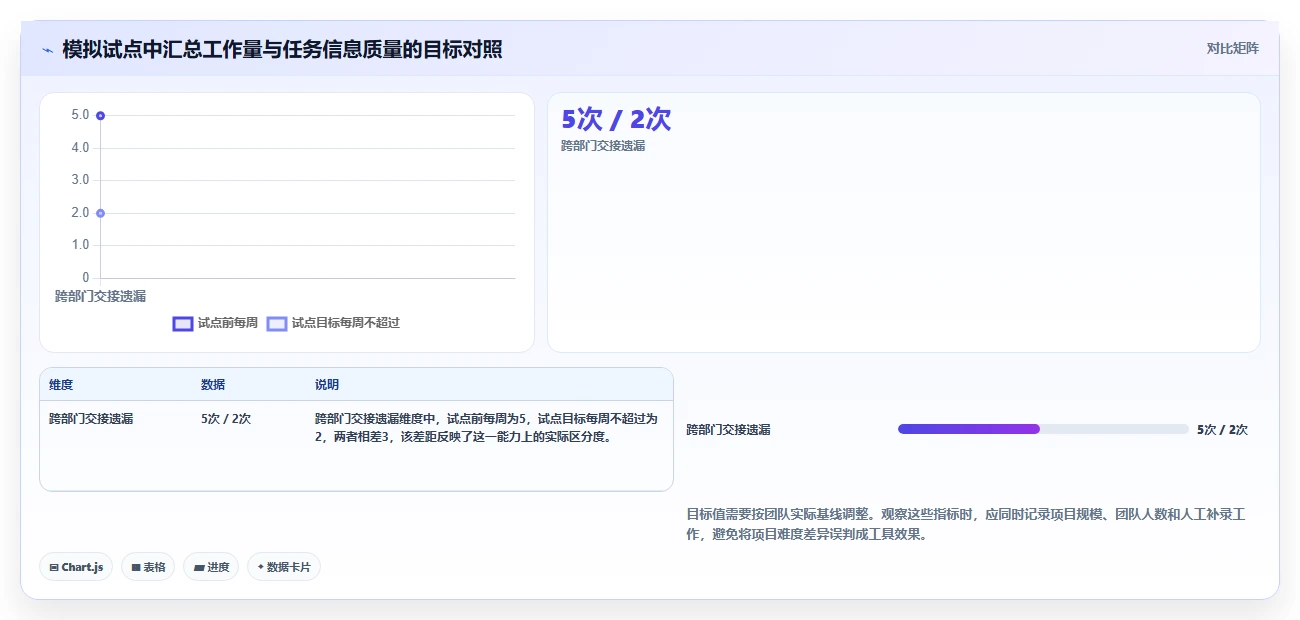Toggle the 试点目标每周不超过 legend item

[333, 323]
